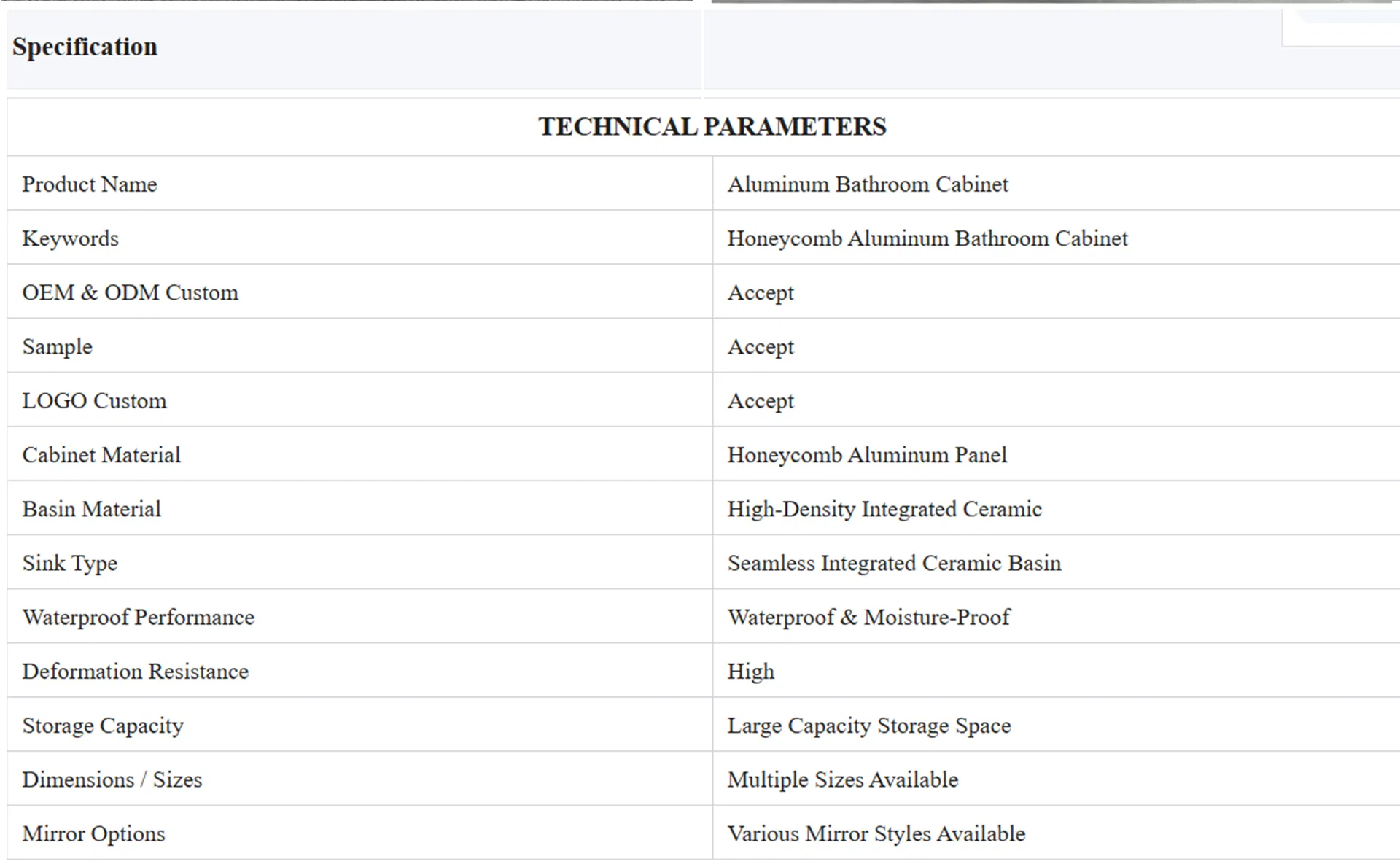
Task: Click the Specification section heading
Action: pos(85,47)
